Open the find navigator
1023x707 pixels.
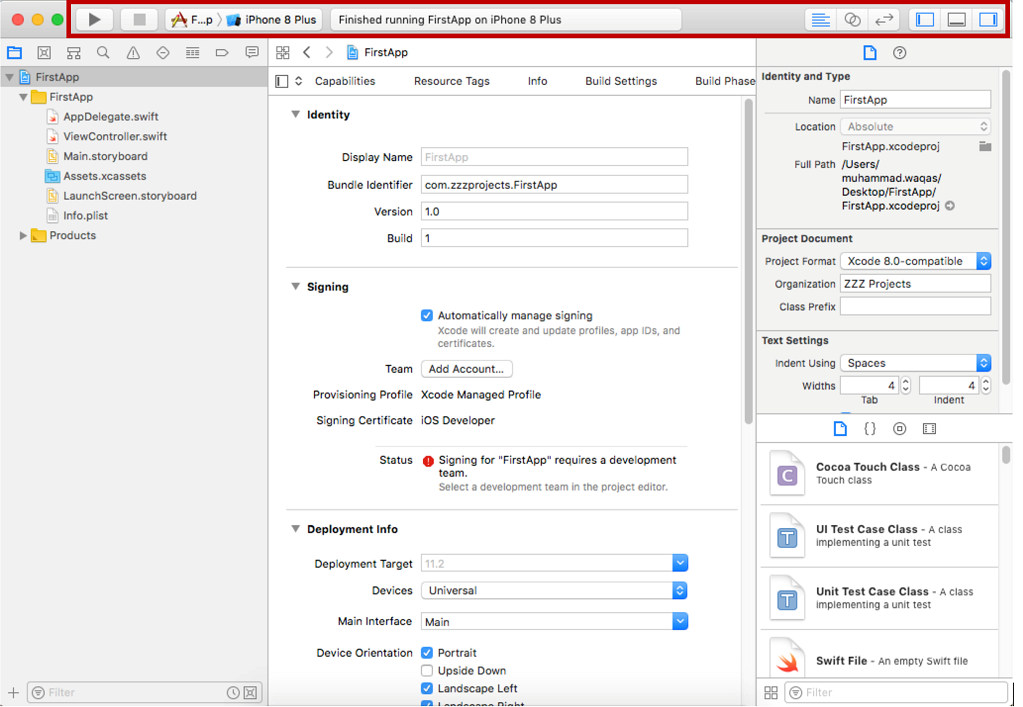click(x=103, y=53)
